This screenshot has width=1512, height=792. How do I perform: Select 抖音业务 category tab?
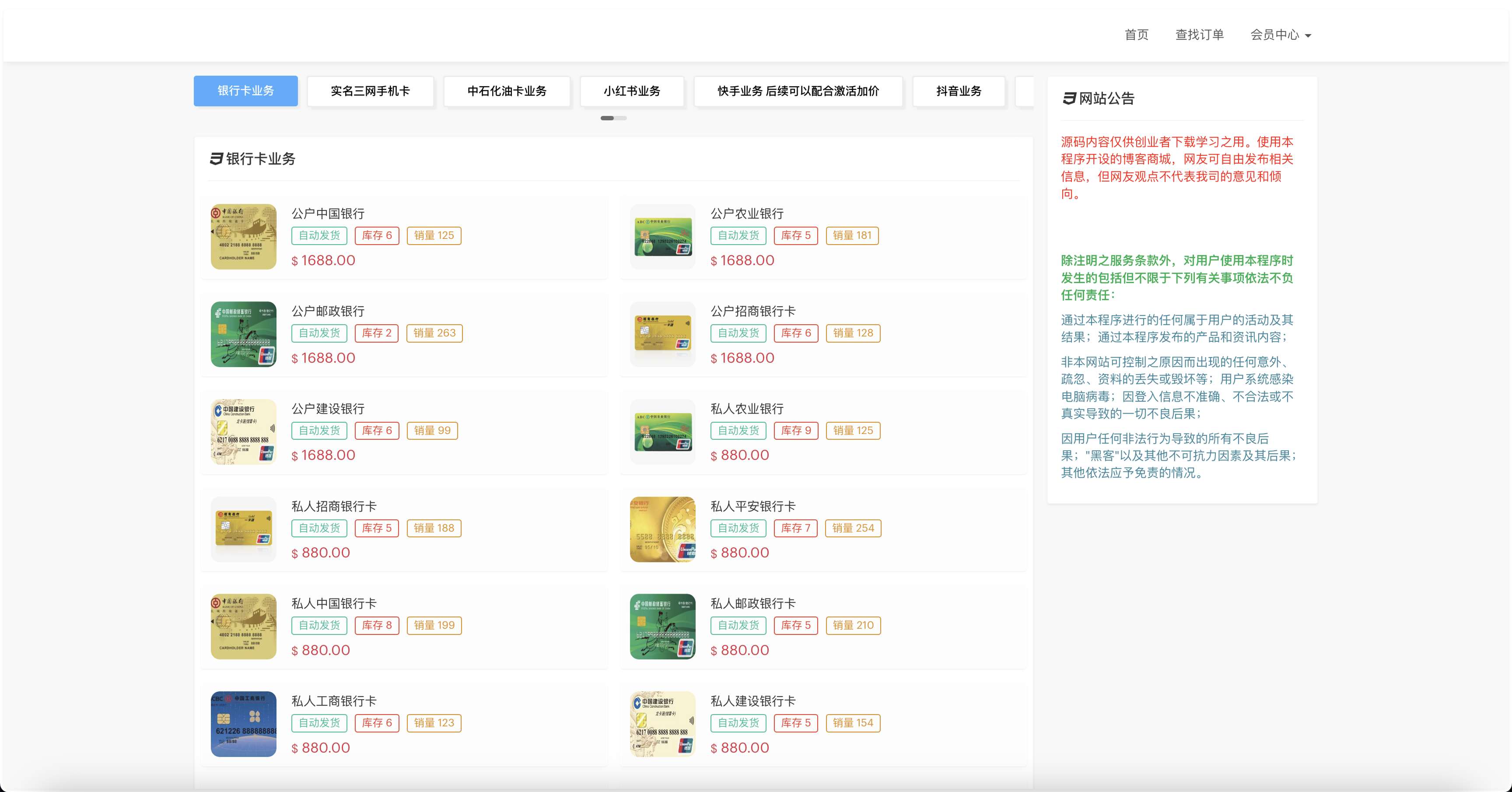[958, 91]
